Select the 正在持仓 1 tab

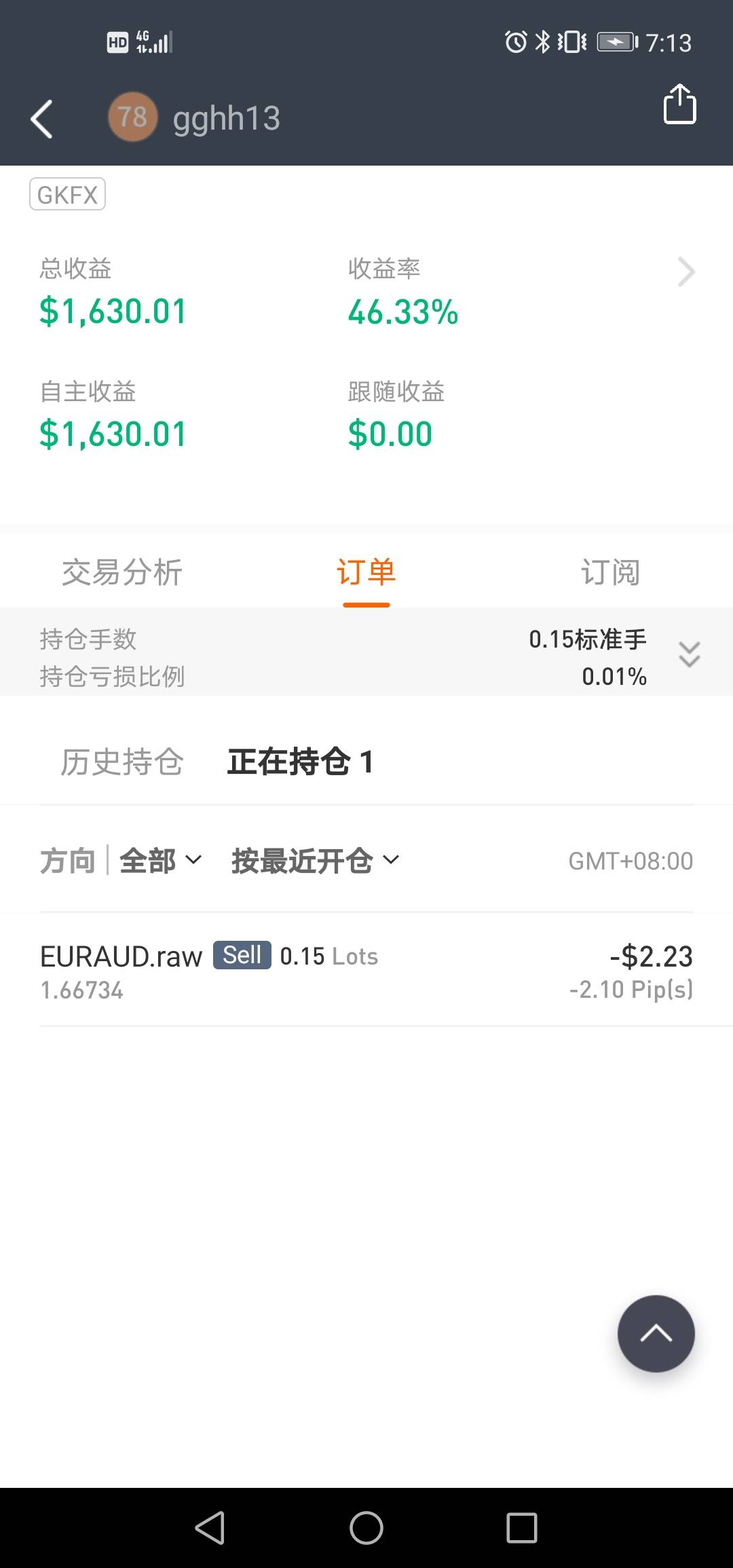click(x=300, y=762)
